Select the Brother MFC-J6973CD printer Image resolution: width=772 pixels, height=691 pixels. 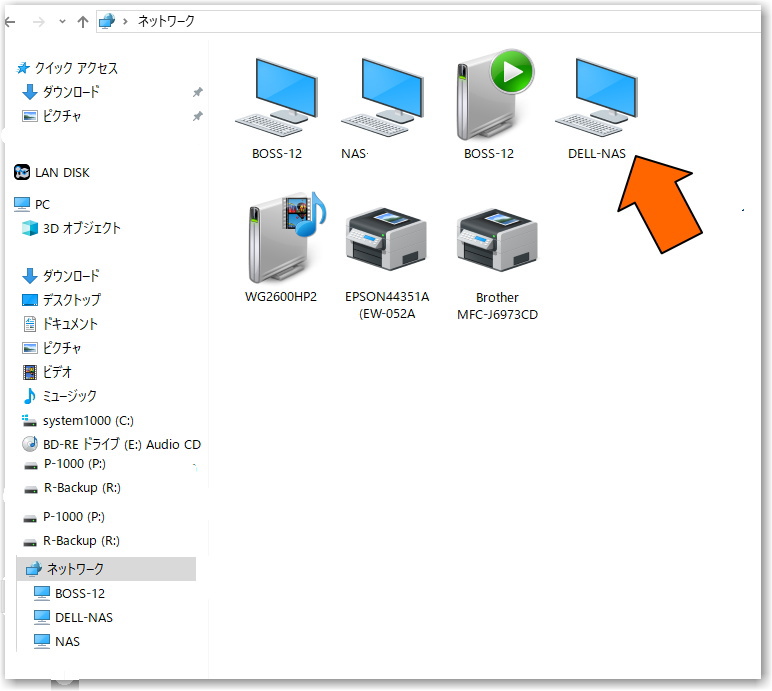click(x=497, y=263)
